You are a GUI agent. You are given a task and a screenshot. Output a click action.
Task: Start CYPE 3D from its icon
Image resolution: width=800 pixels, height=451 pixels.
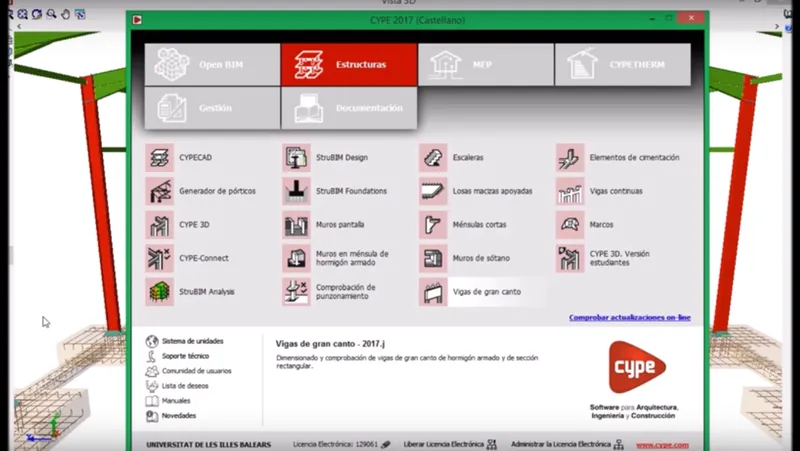(160, 225)
